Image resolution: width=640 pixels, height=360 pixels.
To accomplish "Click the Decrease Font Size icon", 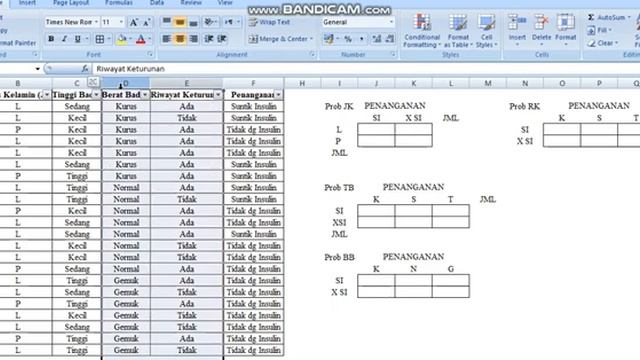I will point(147,22).
